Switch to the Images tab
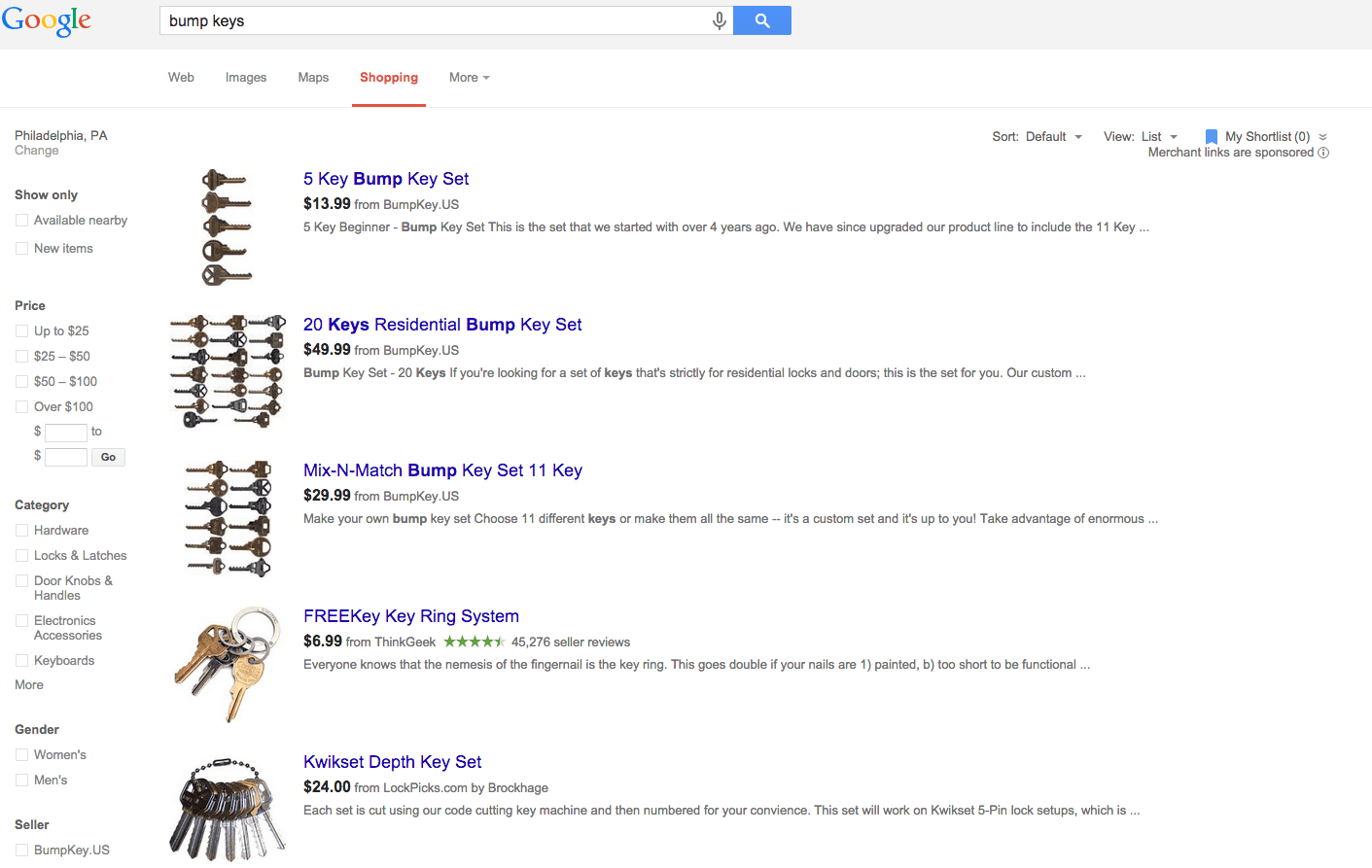 coord(246,78)
